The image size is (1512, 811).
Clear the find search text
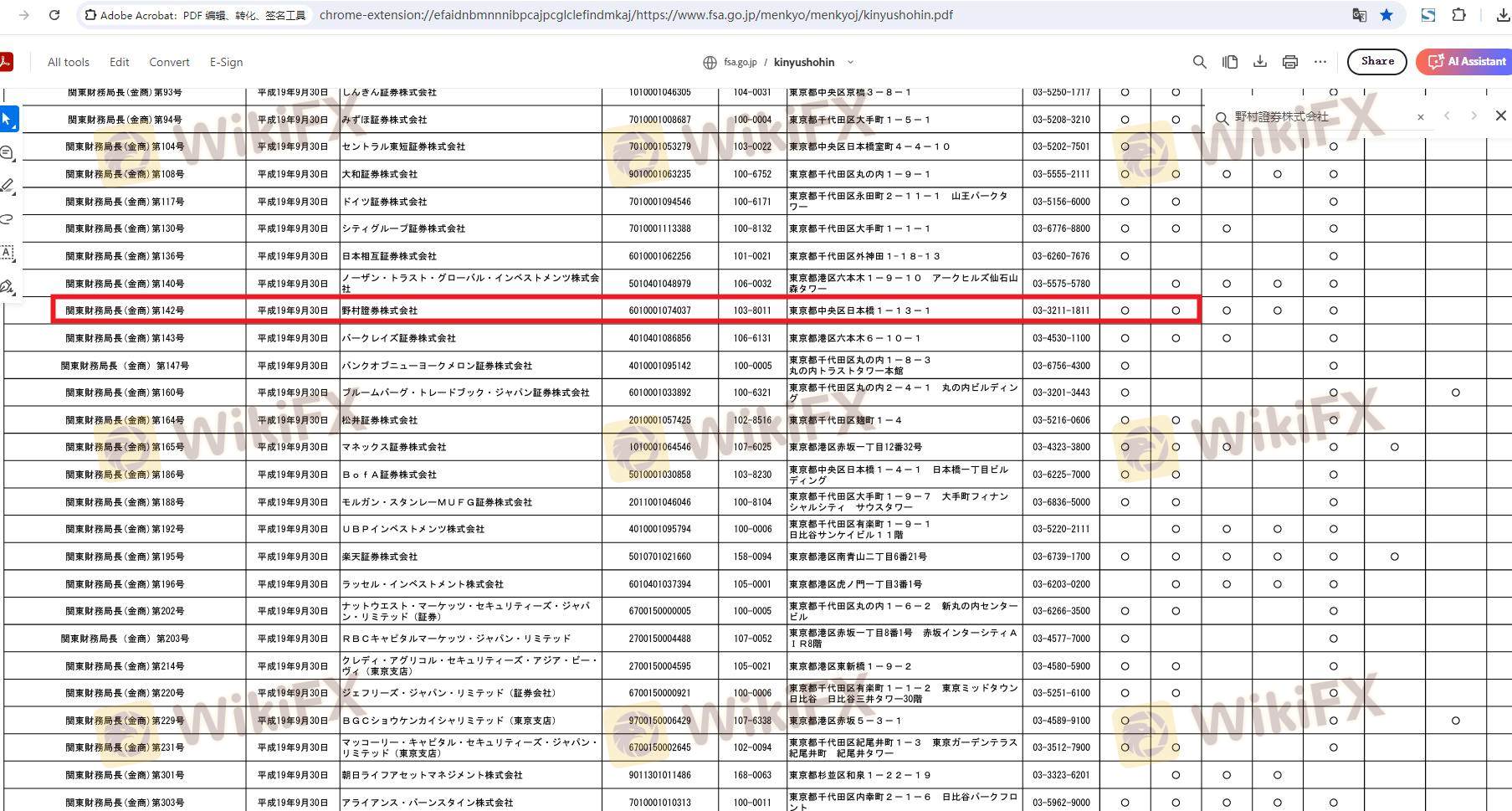[x=1420, y=117]
